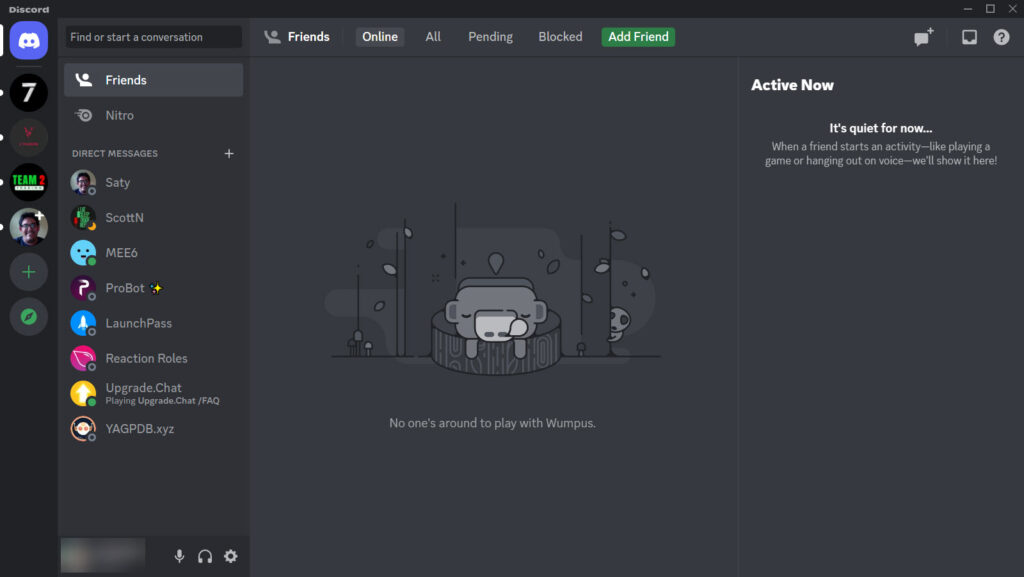The image size is (1024, 577).
Task: Open the server with the 7 icon
Action: point(28,92)
